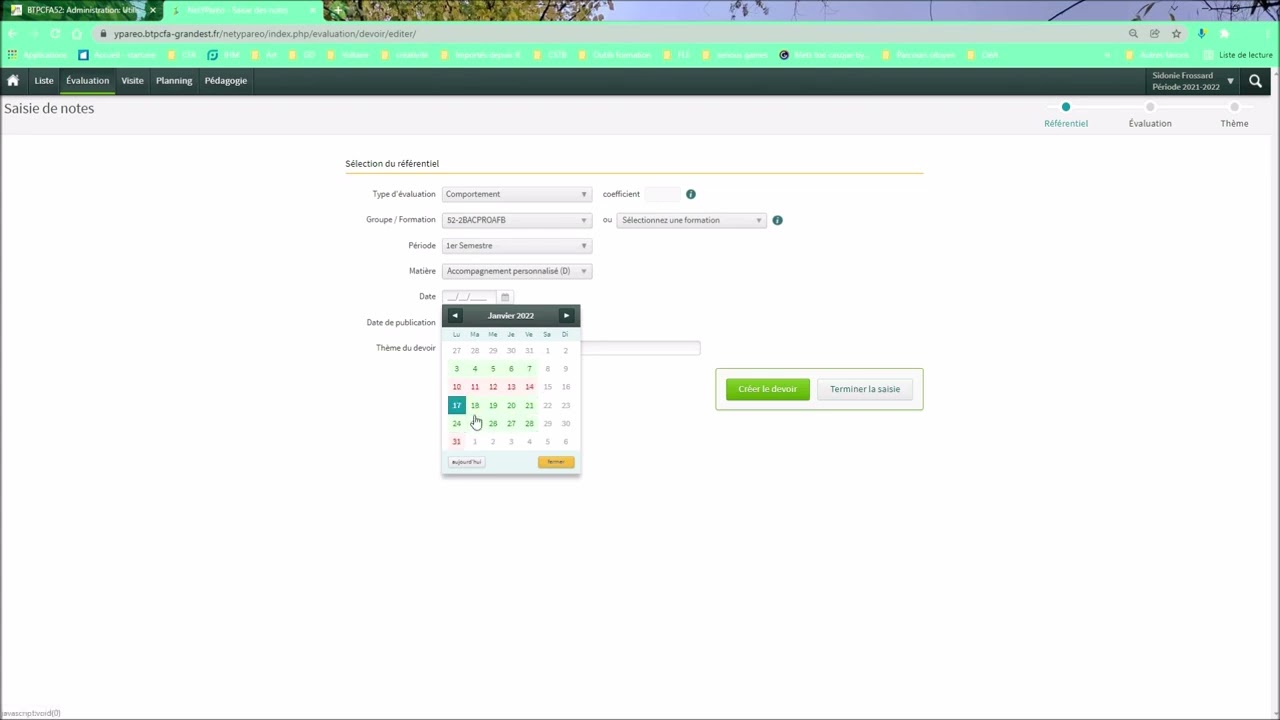This screenshot has height=720, width=1280.
Task: Select January 24 in the calendar
Action: click(x=457, y=423)
